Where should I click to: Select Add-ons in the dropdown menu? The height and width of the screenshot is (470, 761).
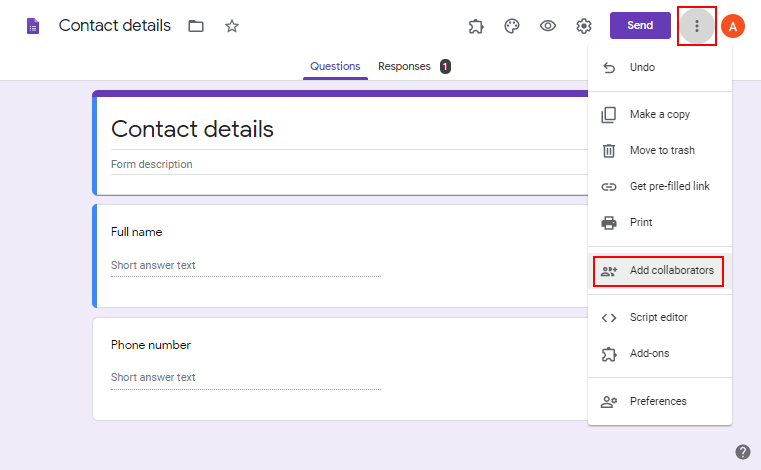pyautogui.click(x=660, y=353)
